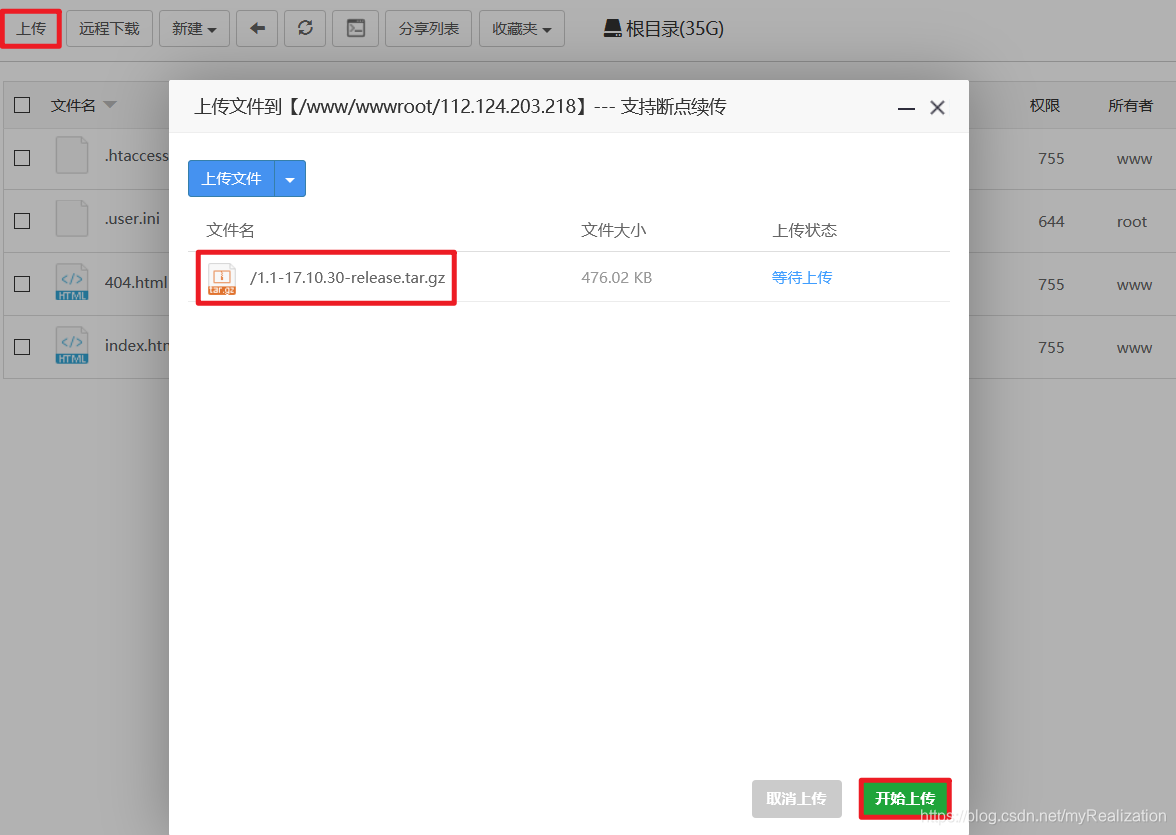Viewport: 1176px width, 835px height.
Task: Click the 上传状态 column header in dialog
Action: (x=805, y=230)
